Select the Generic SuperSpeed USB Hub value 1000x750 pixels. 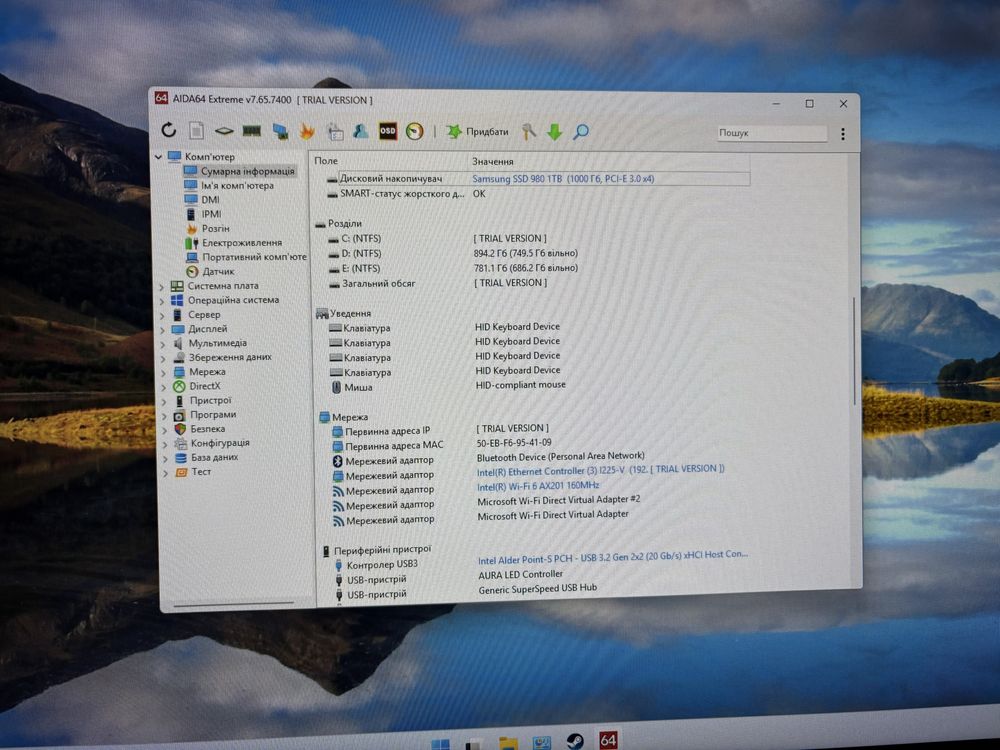coord(538,589)
